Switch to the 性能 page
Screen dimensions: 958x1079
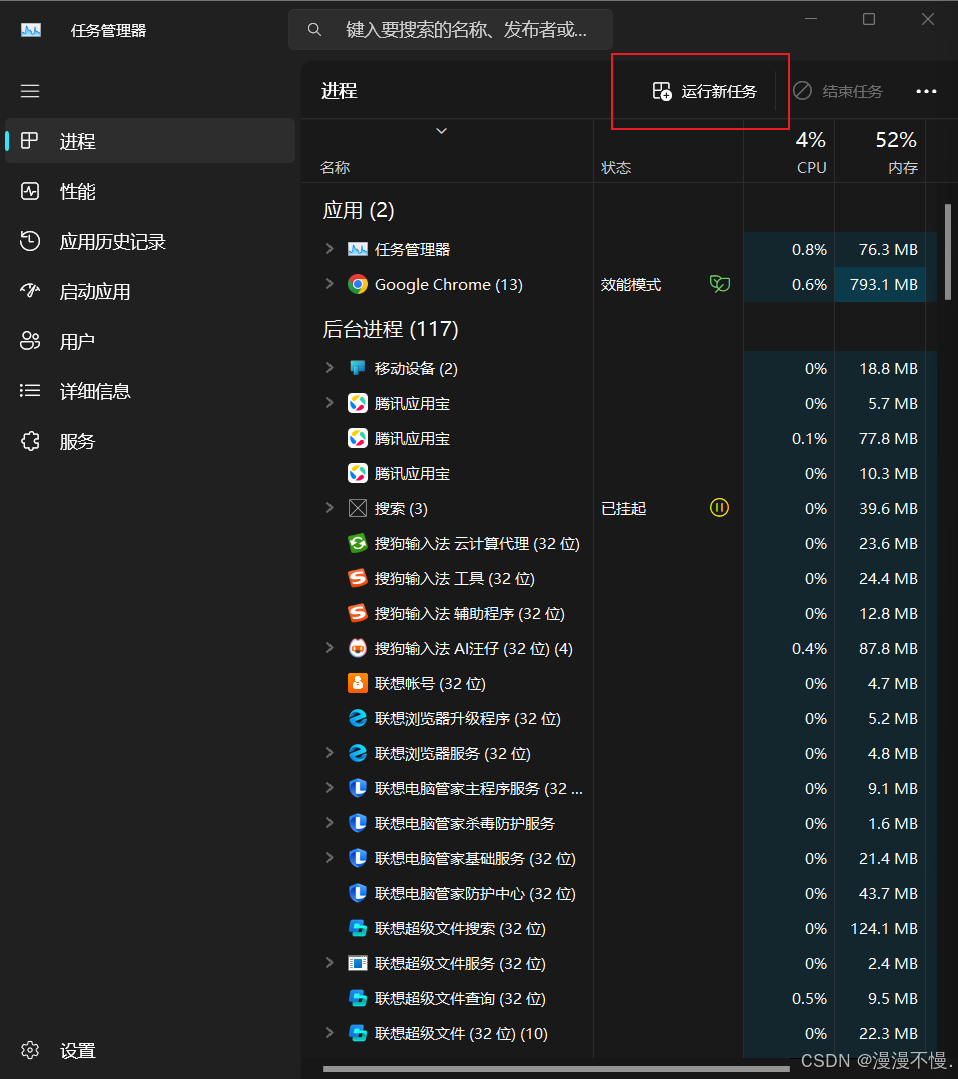click(149, 191)
